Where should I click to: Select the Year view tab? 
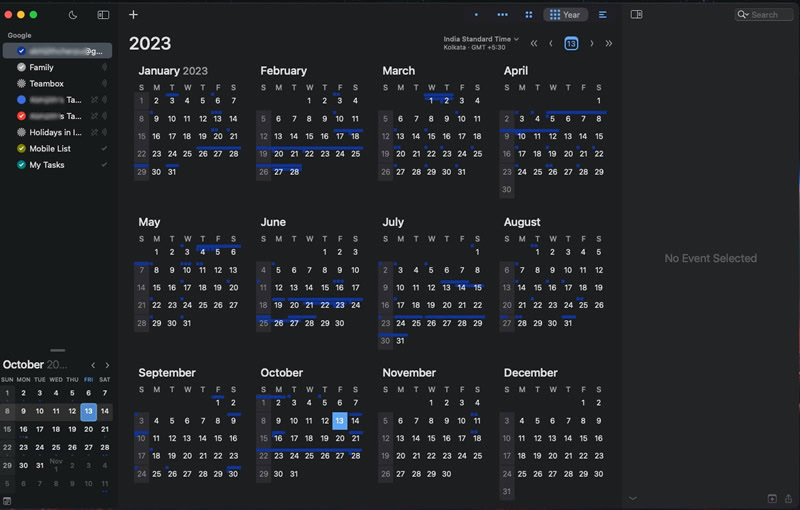(x=565, y=15)
